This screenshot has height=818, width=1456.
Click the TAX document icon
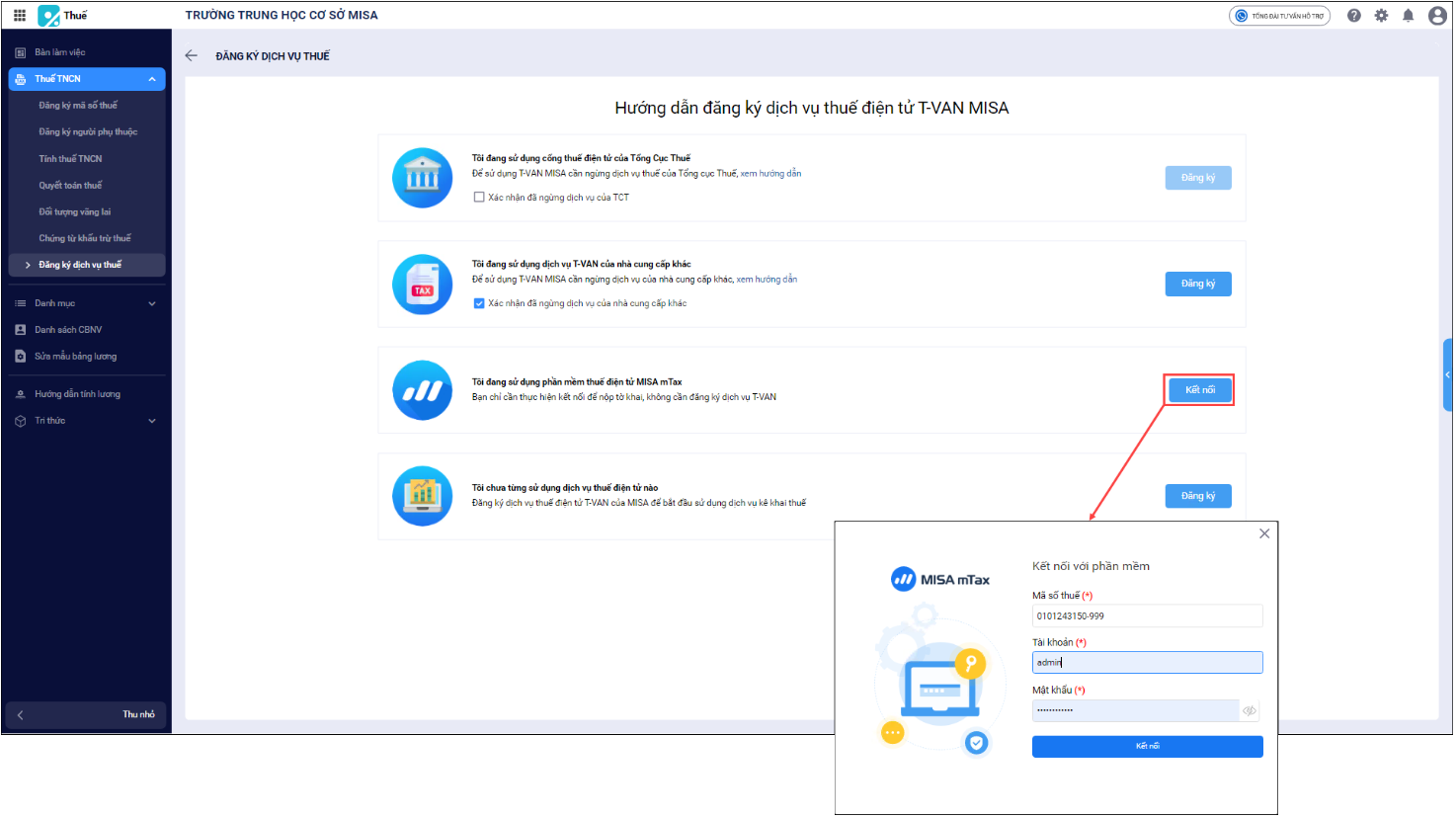point(423,285)
